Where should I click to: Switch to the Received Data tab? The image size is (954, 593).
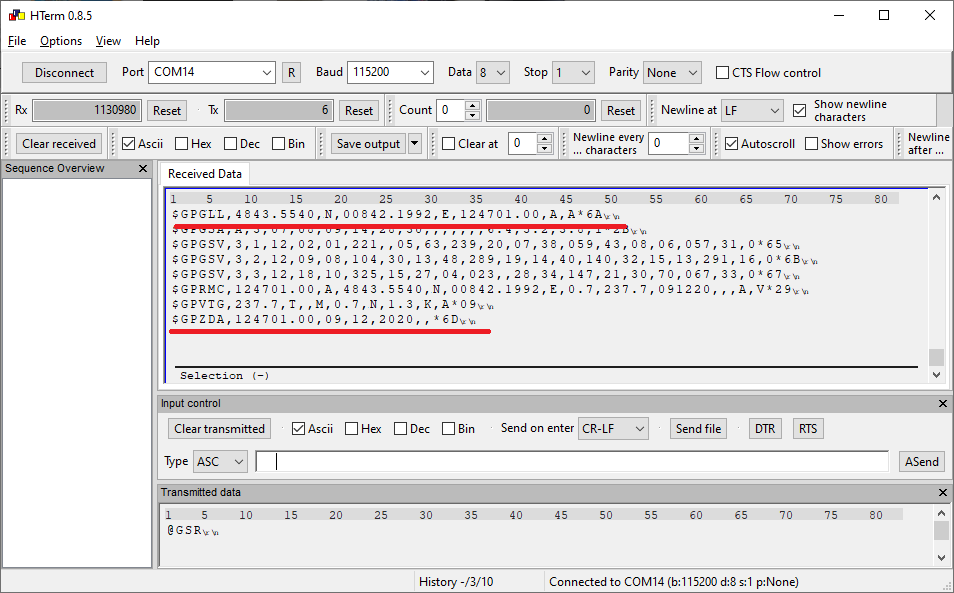pyautogui.click(x=205, y=174)
